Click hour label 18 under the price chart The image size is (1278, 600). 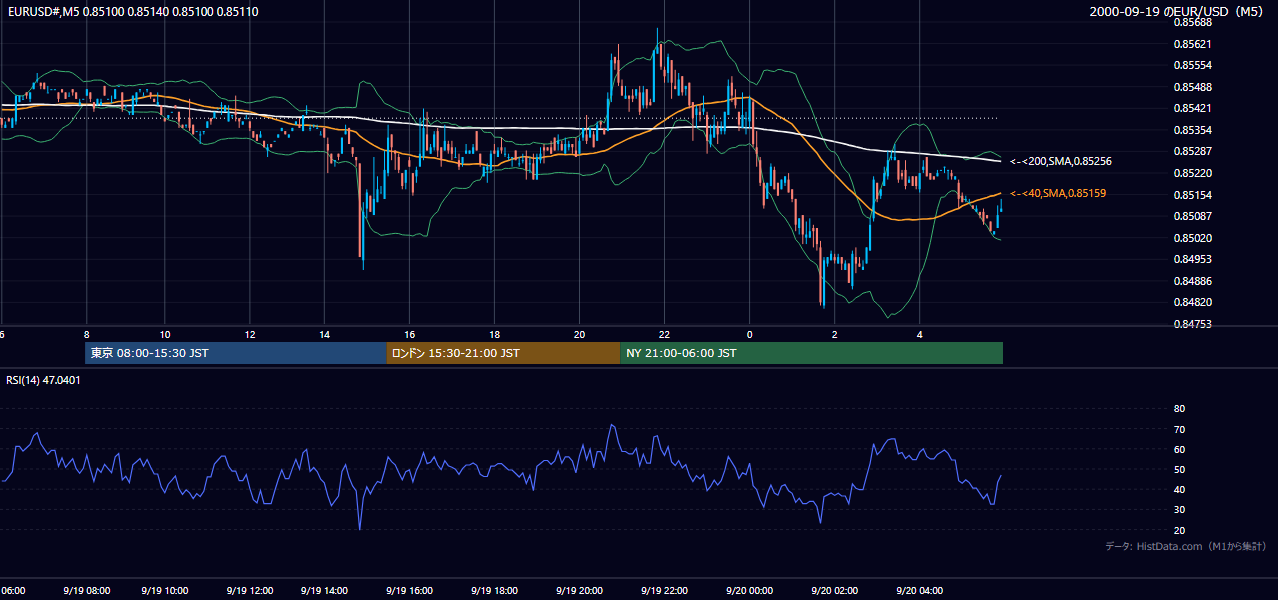pyautogui.click(x=494, y=334)
